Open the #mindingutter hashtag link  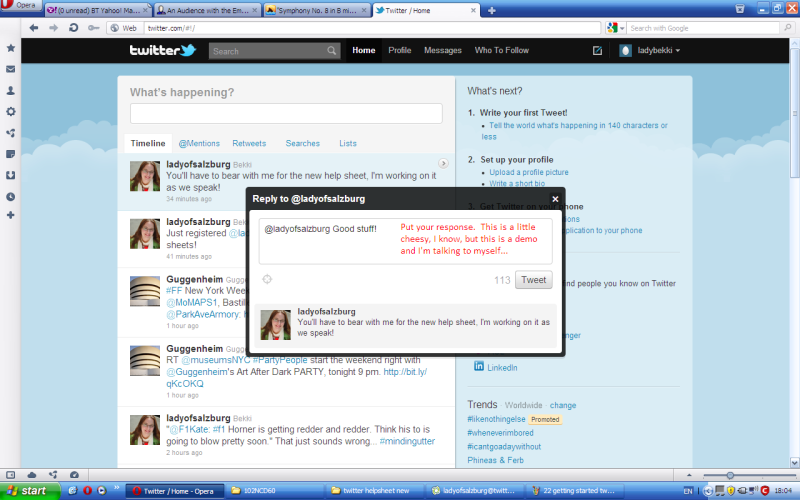pyautogui.click(x=407, y=441)
